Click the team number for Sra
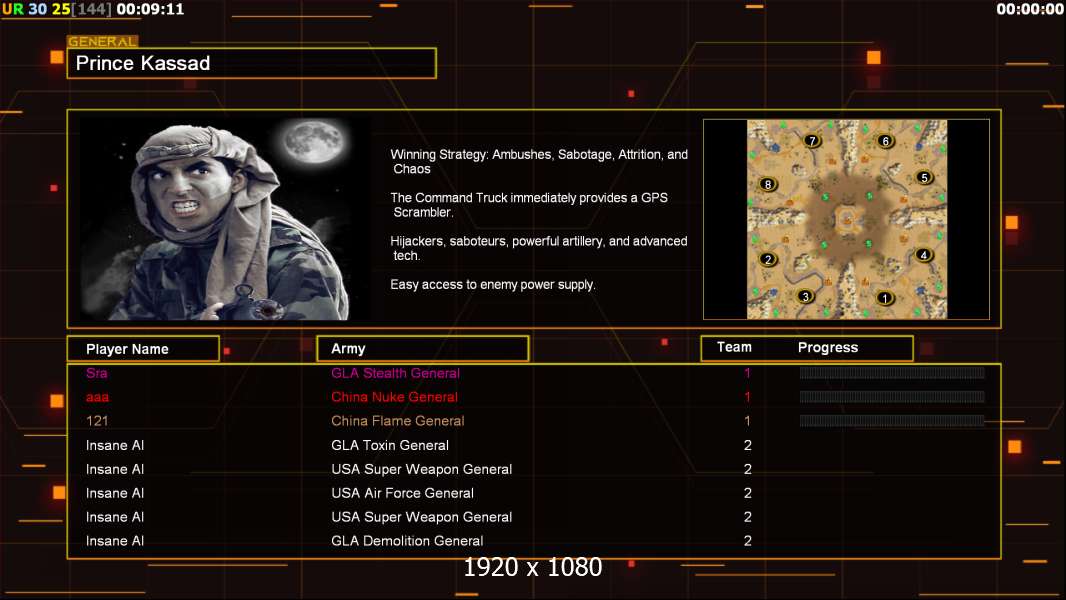The image size is (1066, 600). coord(747,373)
